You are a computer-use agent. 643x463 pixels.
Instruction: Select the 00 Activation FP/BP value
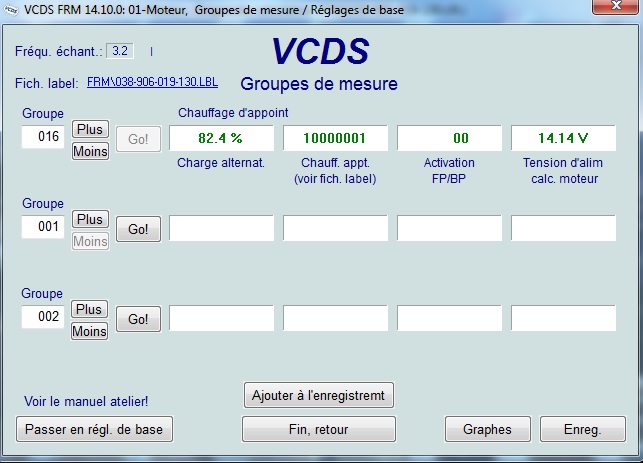(449, 138)
